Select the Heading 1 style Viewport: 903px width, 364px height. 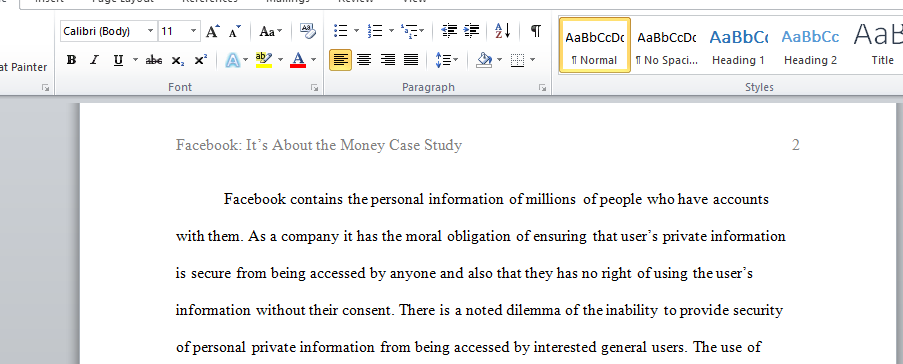pos(738,46)
